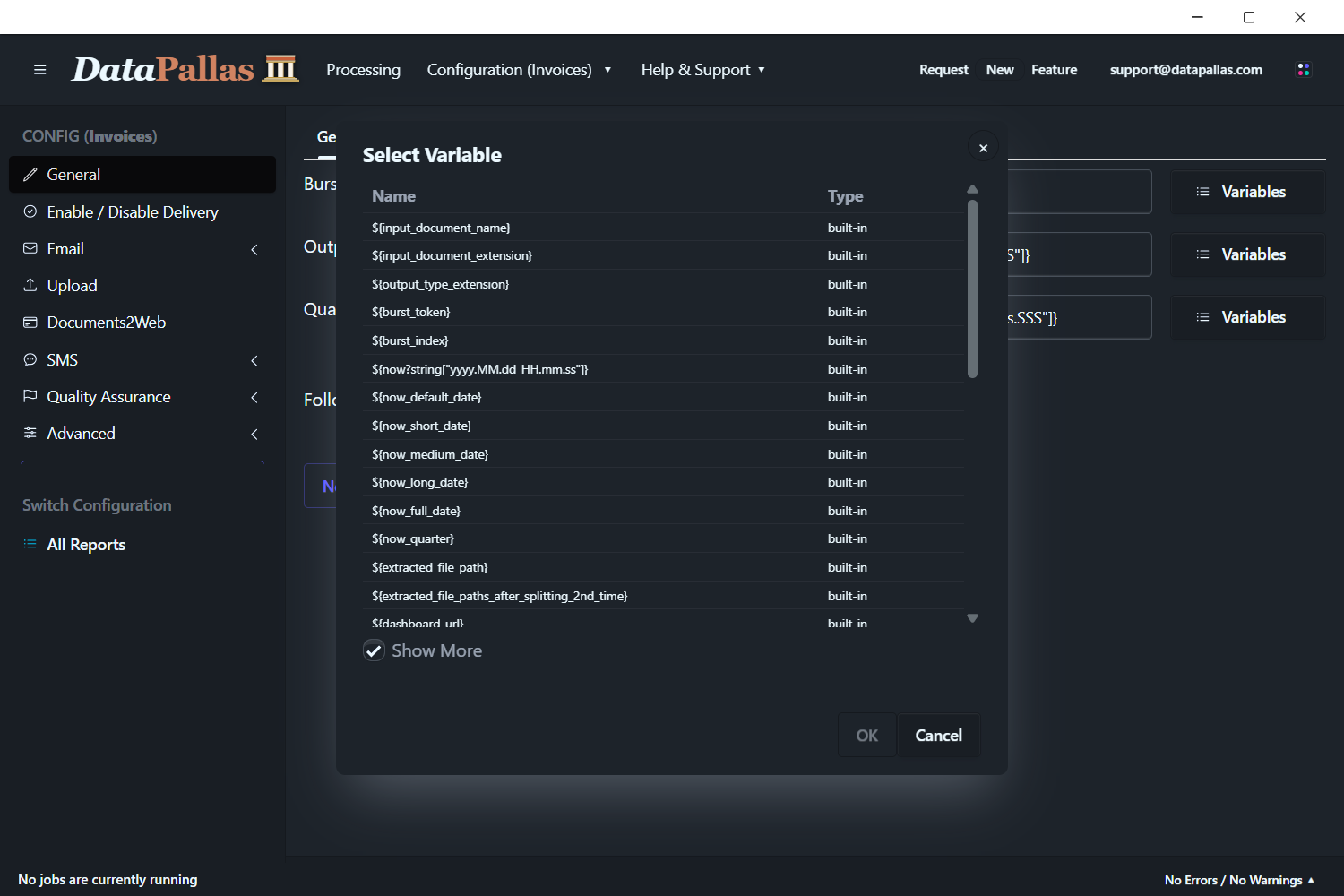1344x896 pixels.
Task: Toggle the hamburger sidebar menu icon
Action: pos(39,70)
